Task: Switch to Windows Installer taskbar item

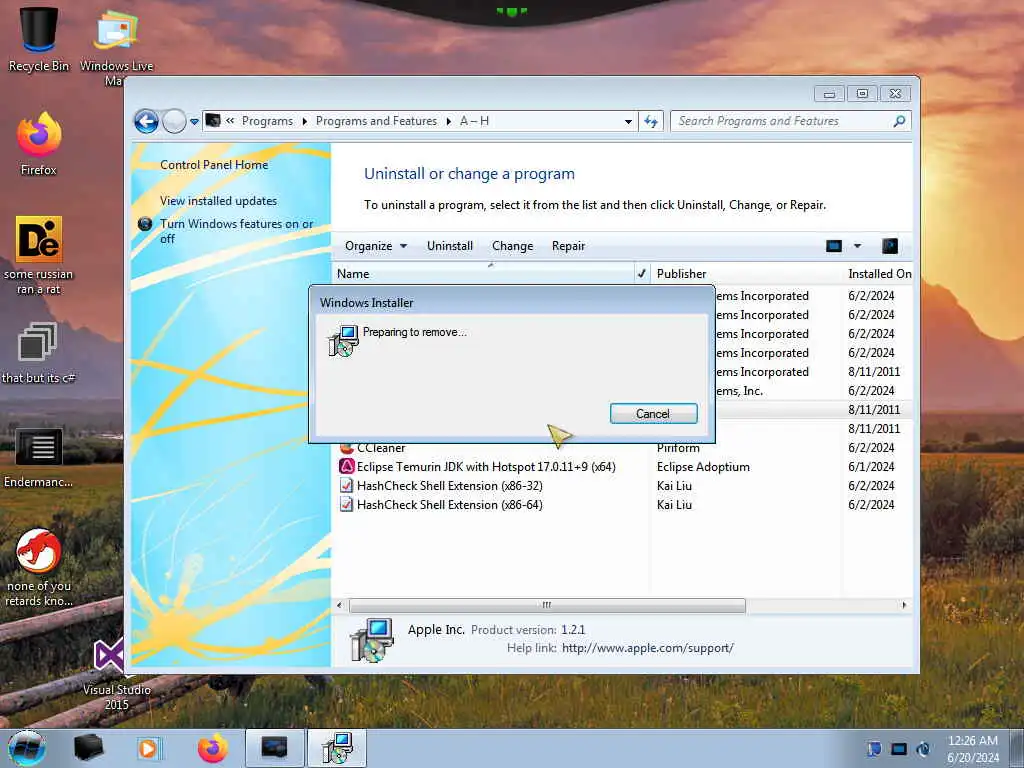Action: point(337,748)
